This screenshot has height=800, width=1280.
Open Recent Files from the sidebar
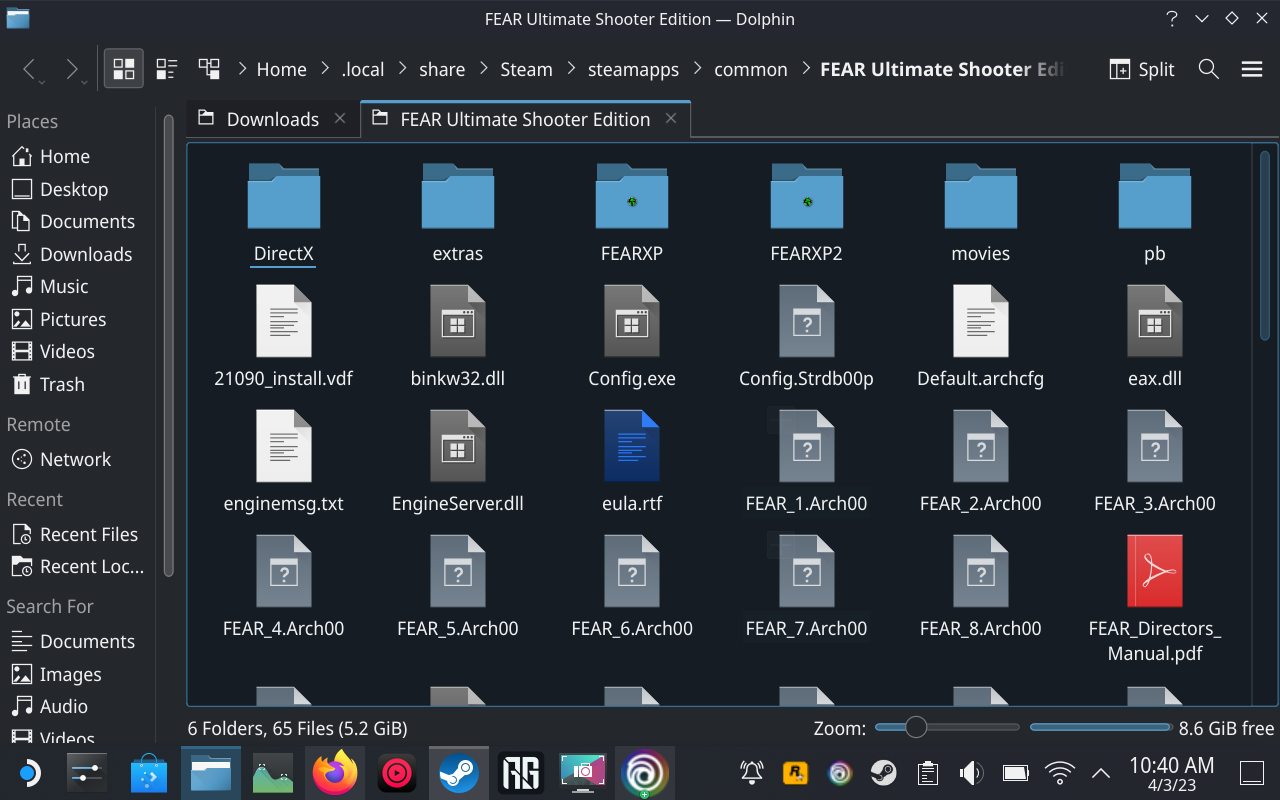[88, 534]
